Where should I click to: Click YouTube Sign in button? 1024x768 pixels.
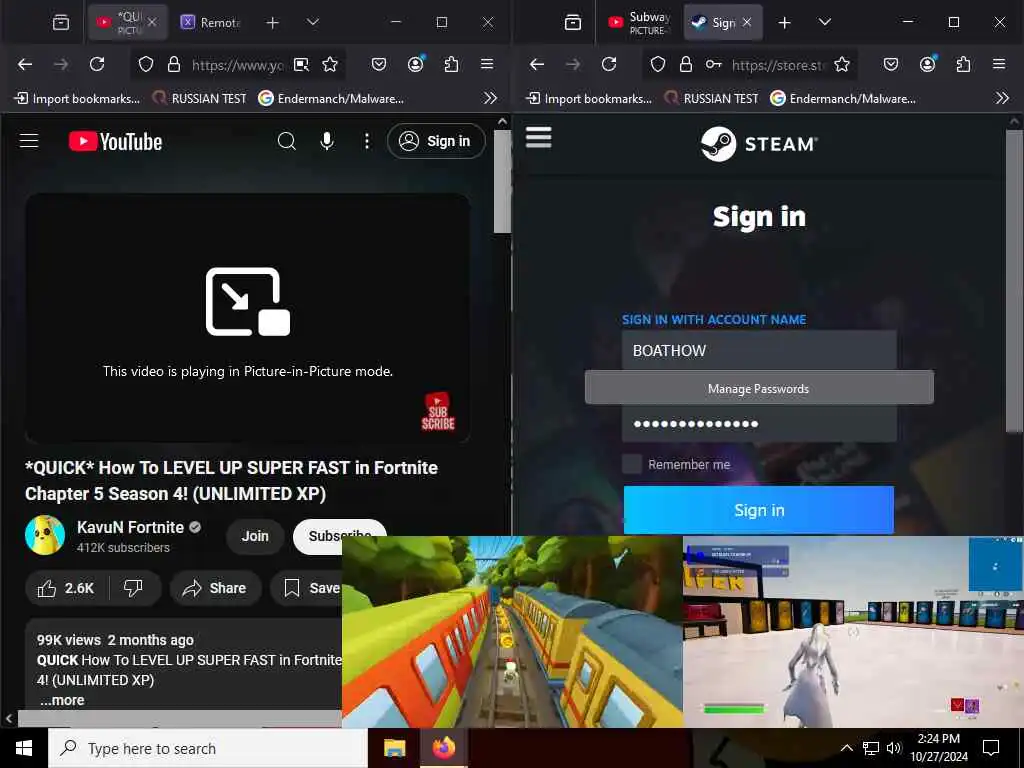[436, 141]
